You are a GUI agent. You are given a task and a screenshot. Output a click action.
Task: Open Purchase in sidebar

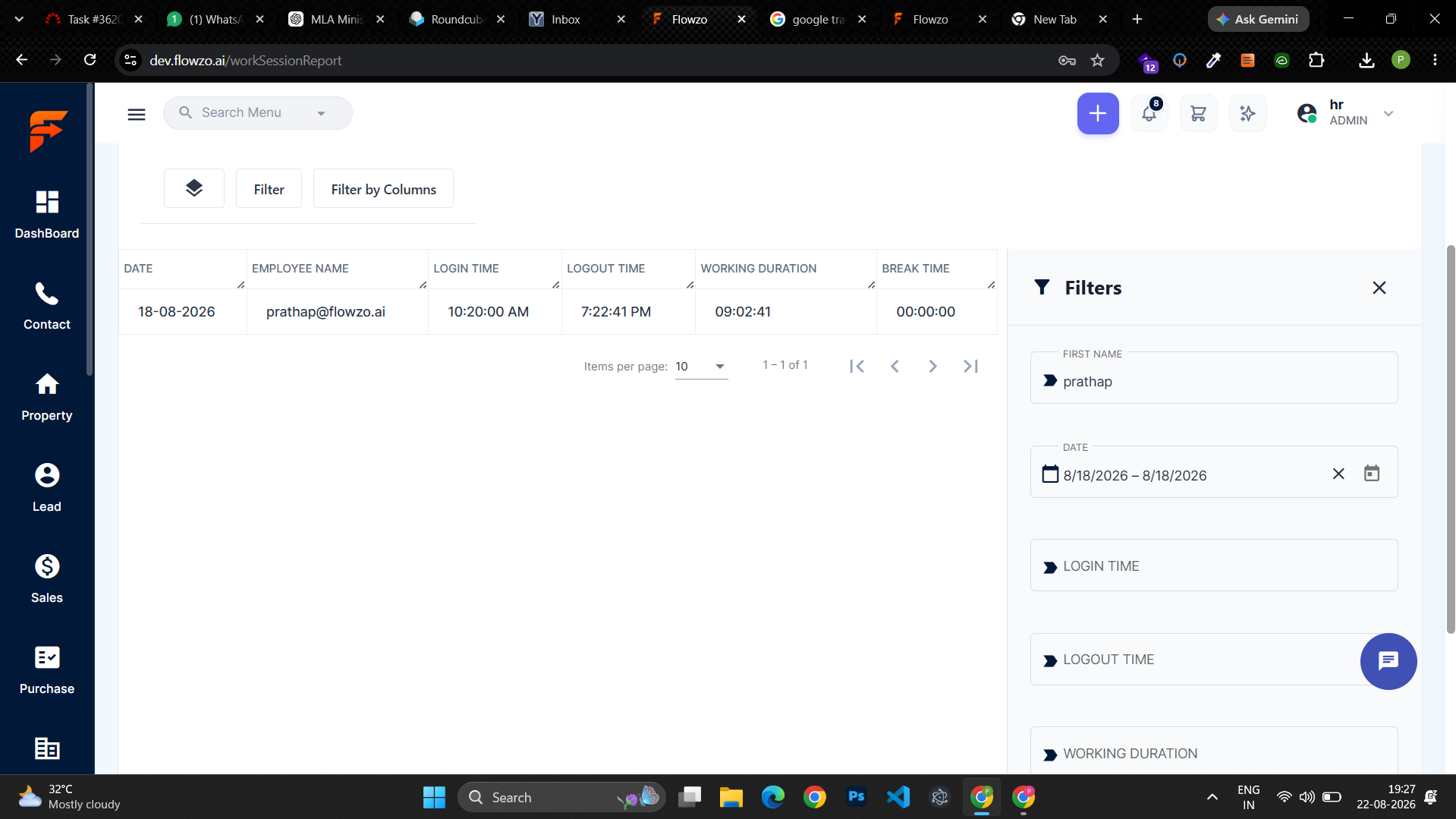click(x=47, y=670)
